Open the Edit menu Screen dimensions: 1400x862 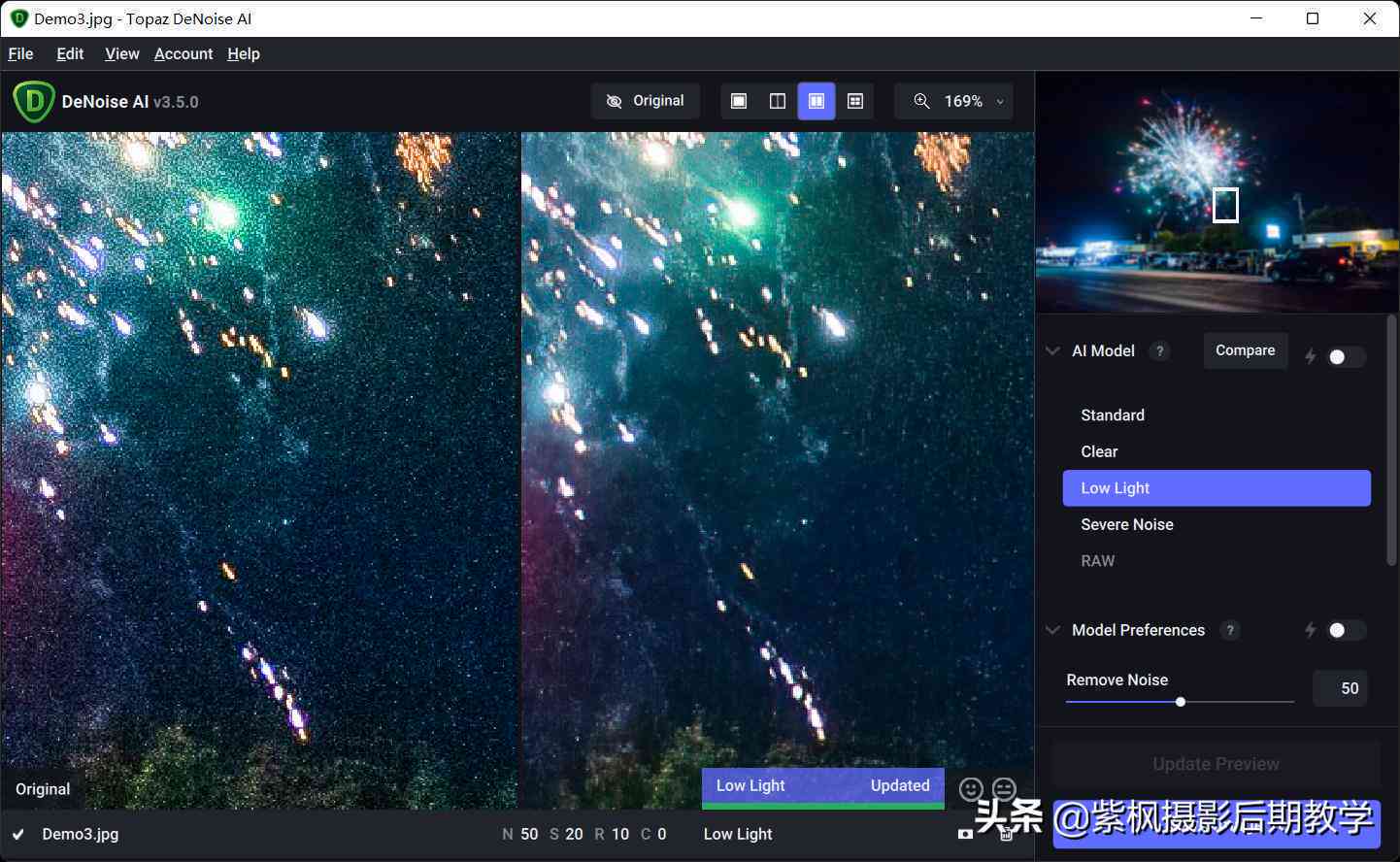pyautogui.click(x=70, y=53)
